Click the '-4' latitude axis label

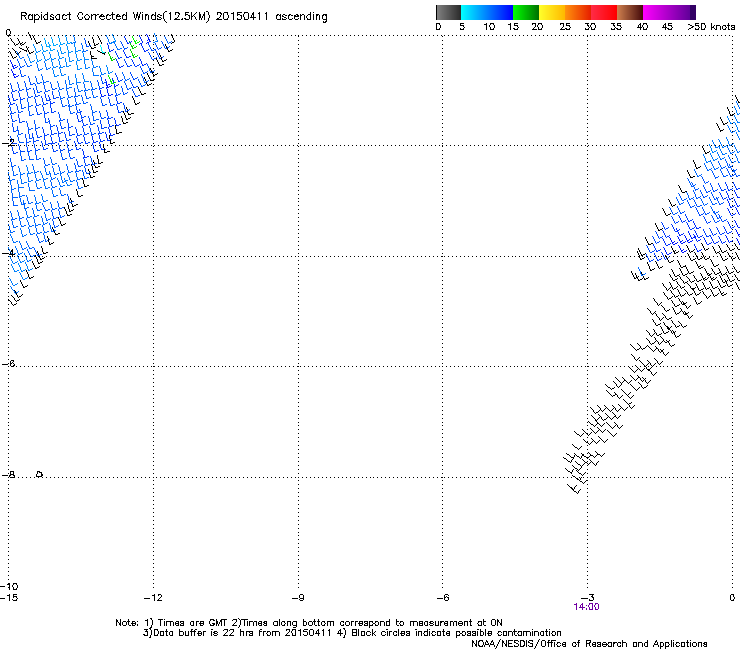(x=8, y=253)
